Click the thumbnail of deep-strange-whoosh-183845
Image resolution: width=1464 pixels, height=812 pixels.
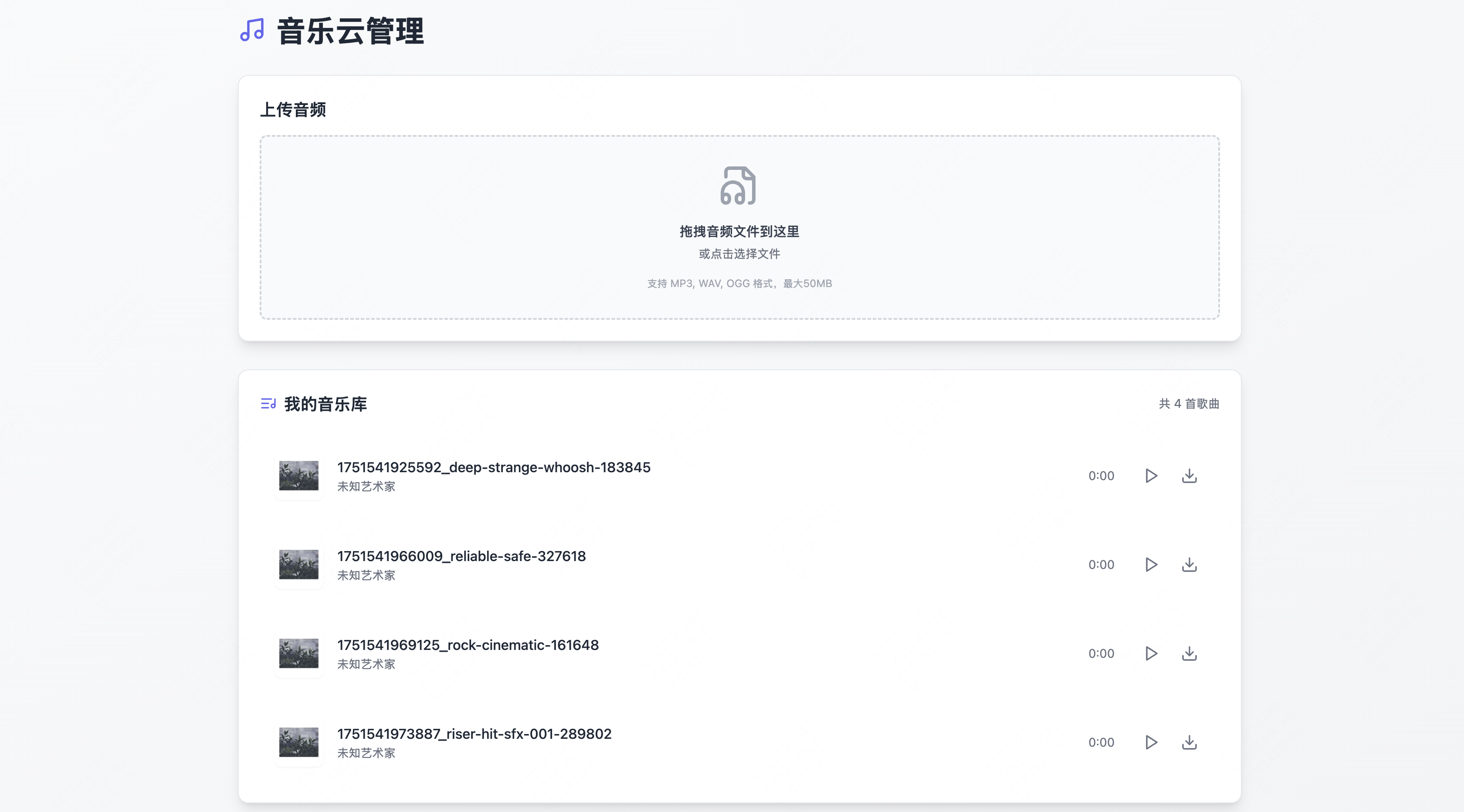pos(298,476)
